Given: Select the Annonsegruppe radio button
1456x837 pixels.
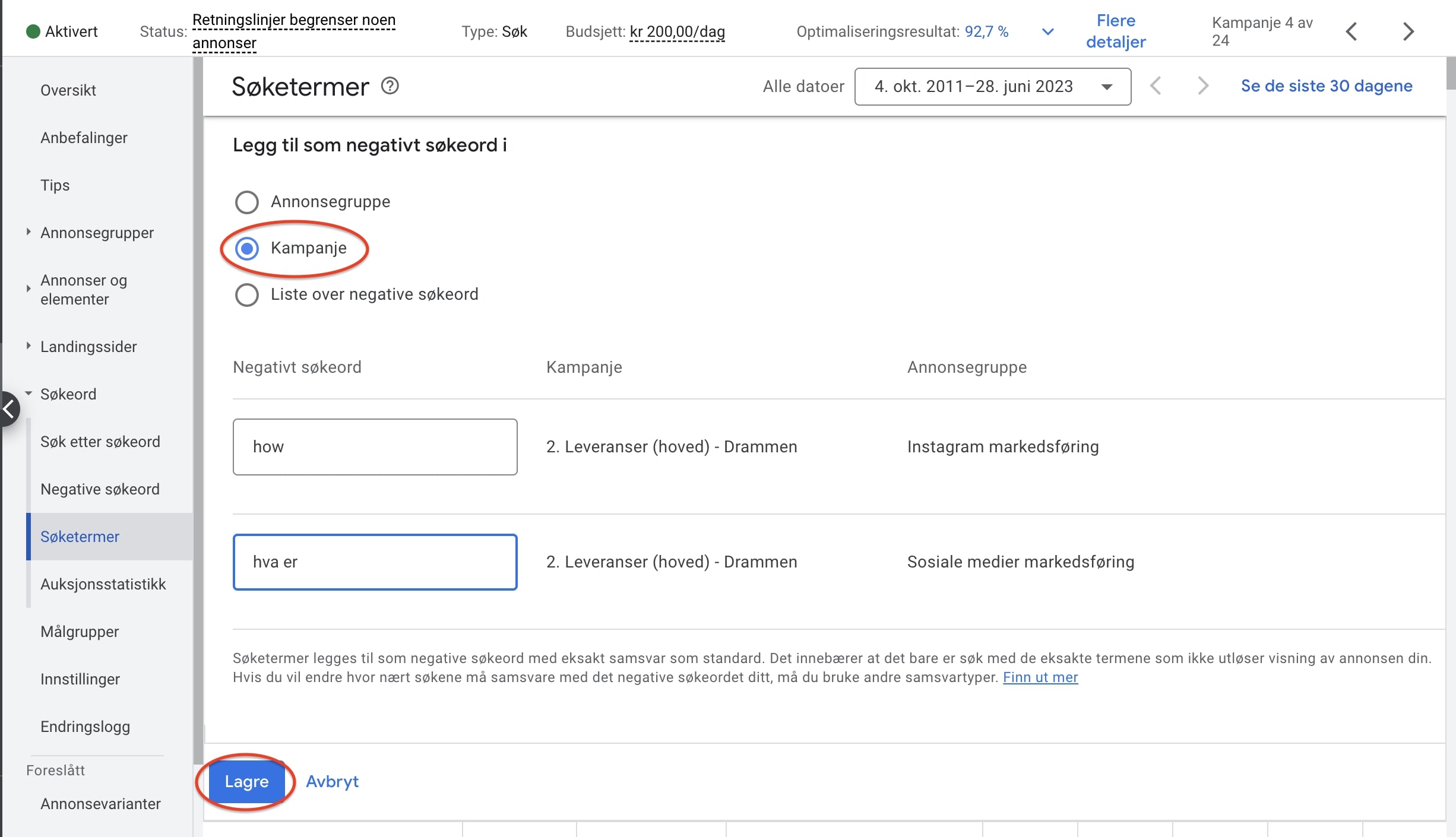Looking at the screenshot, I should (x=247, y=202).
